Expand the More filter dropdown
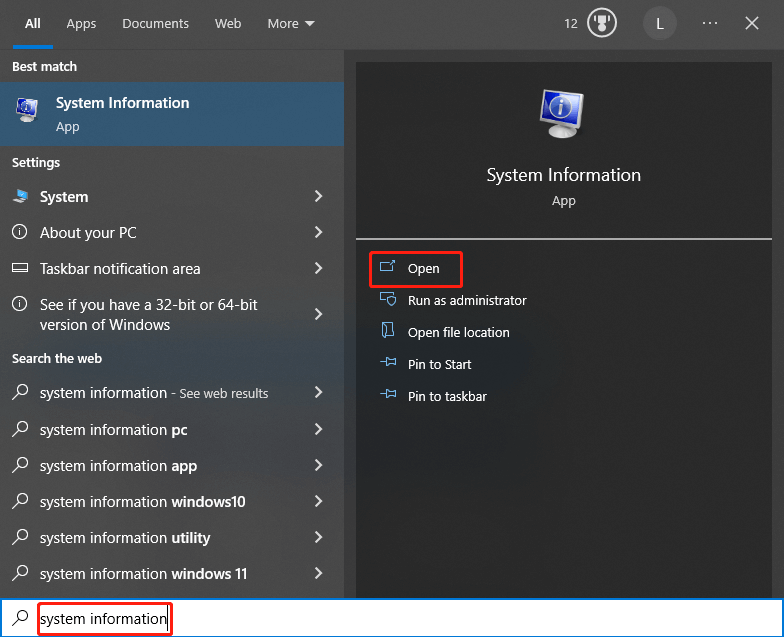 [290, 24]
